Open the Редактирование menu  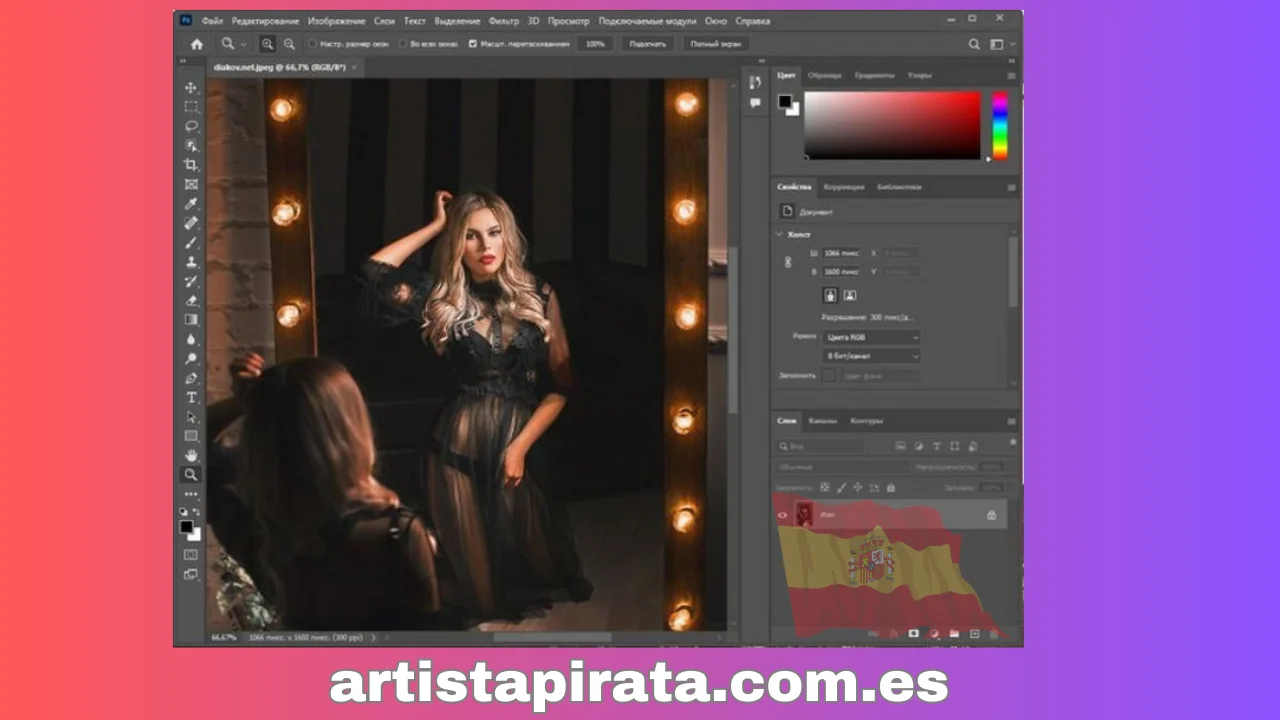point(265,20)
